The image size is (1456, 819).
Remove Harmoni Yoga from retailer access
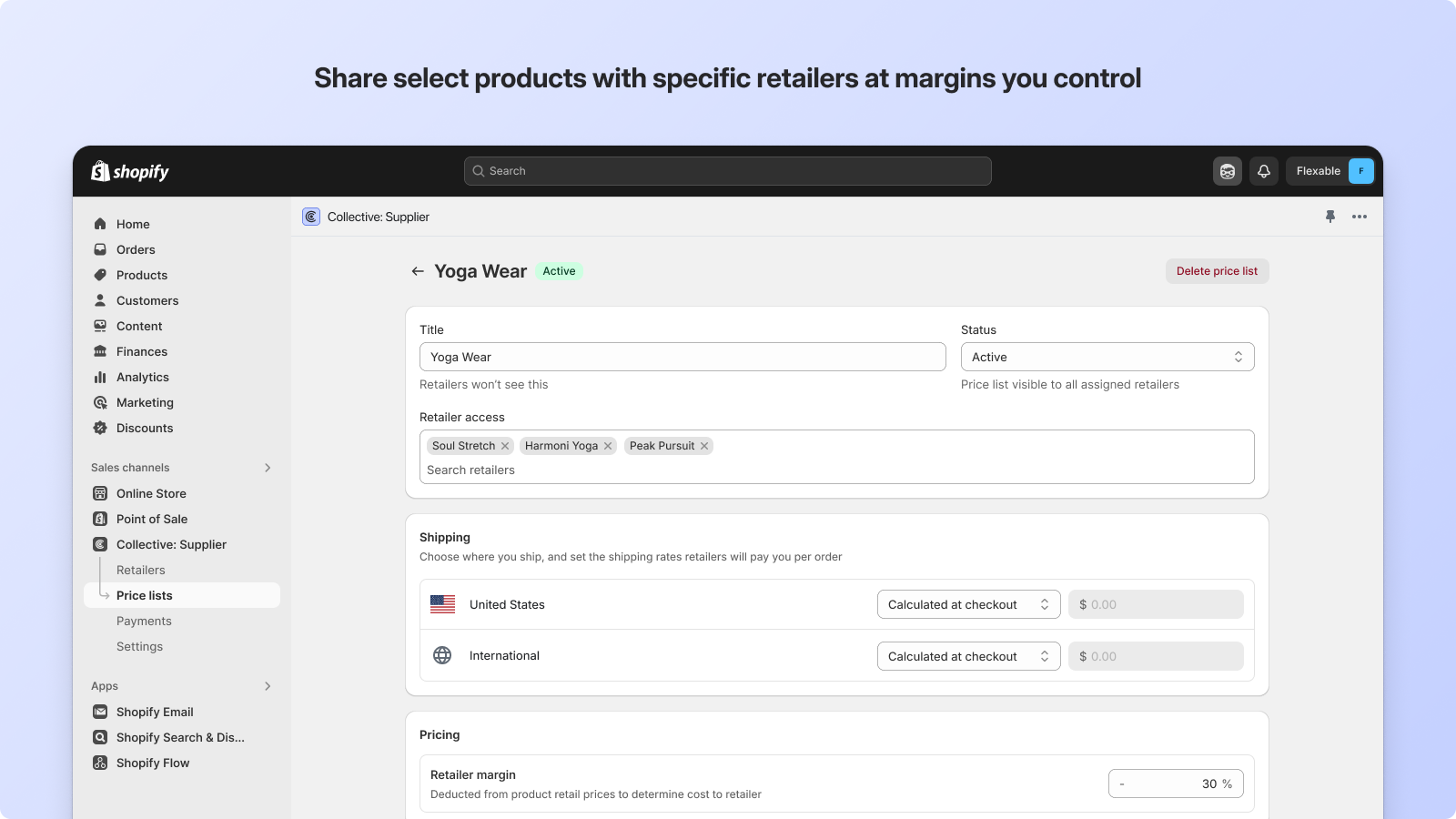pyautogui.click(x=608, y=445)
